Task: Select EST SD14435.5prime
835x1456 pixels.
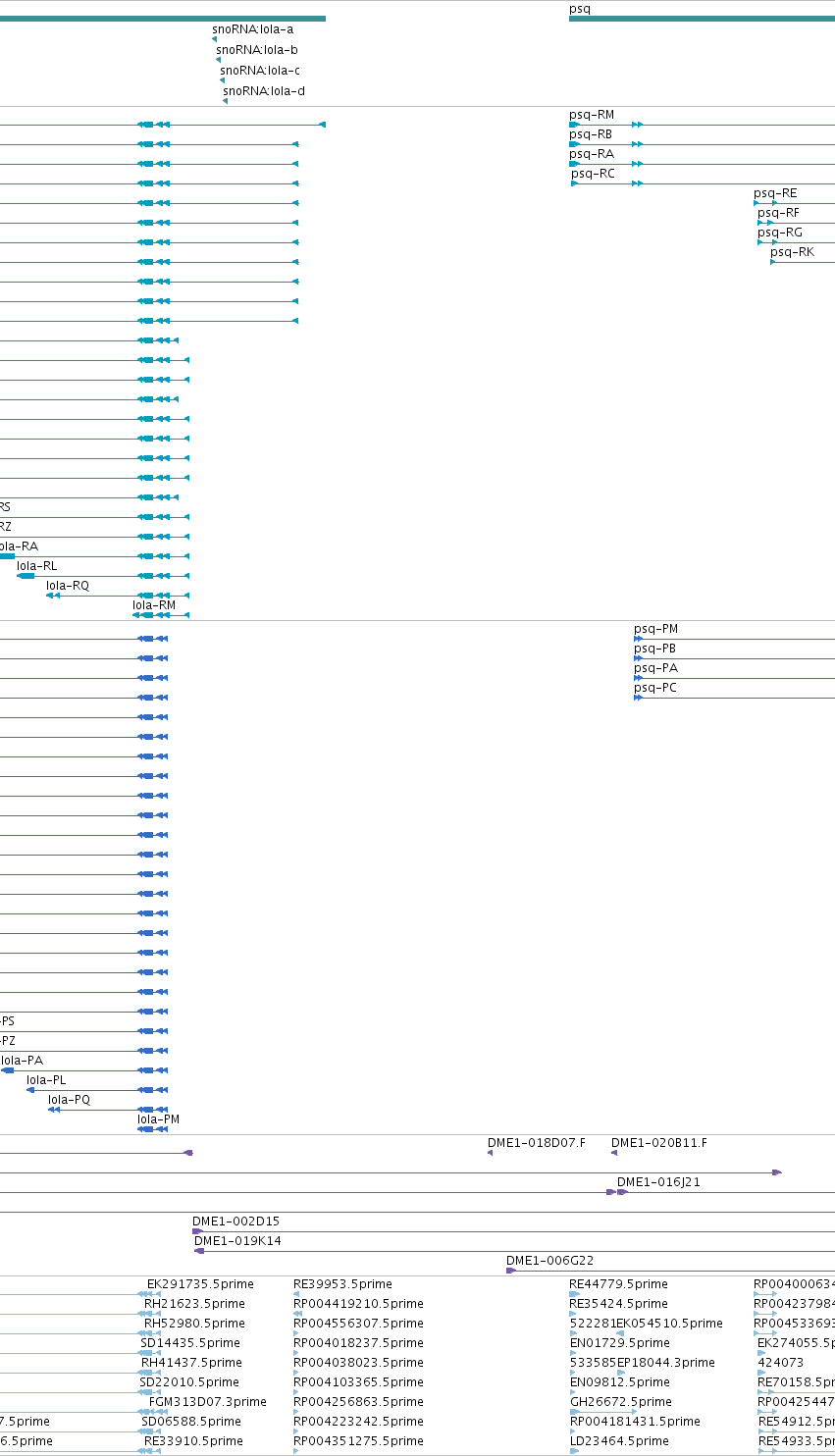Action: (x=190, y=1343)
